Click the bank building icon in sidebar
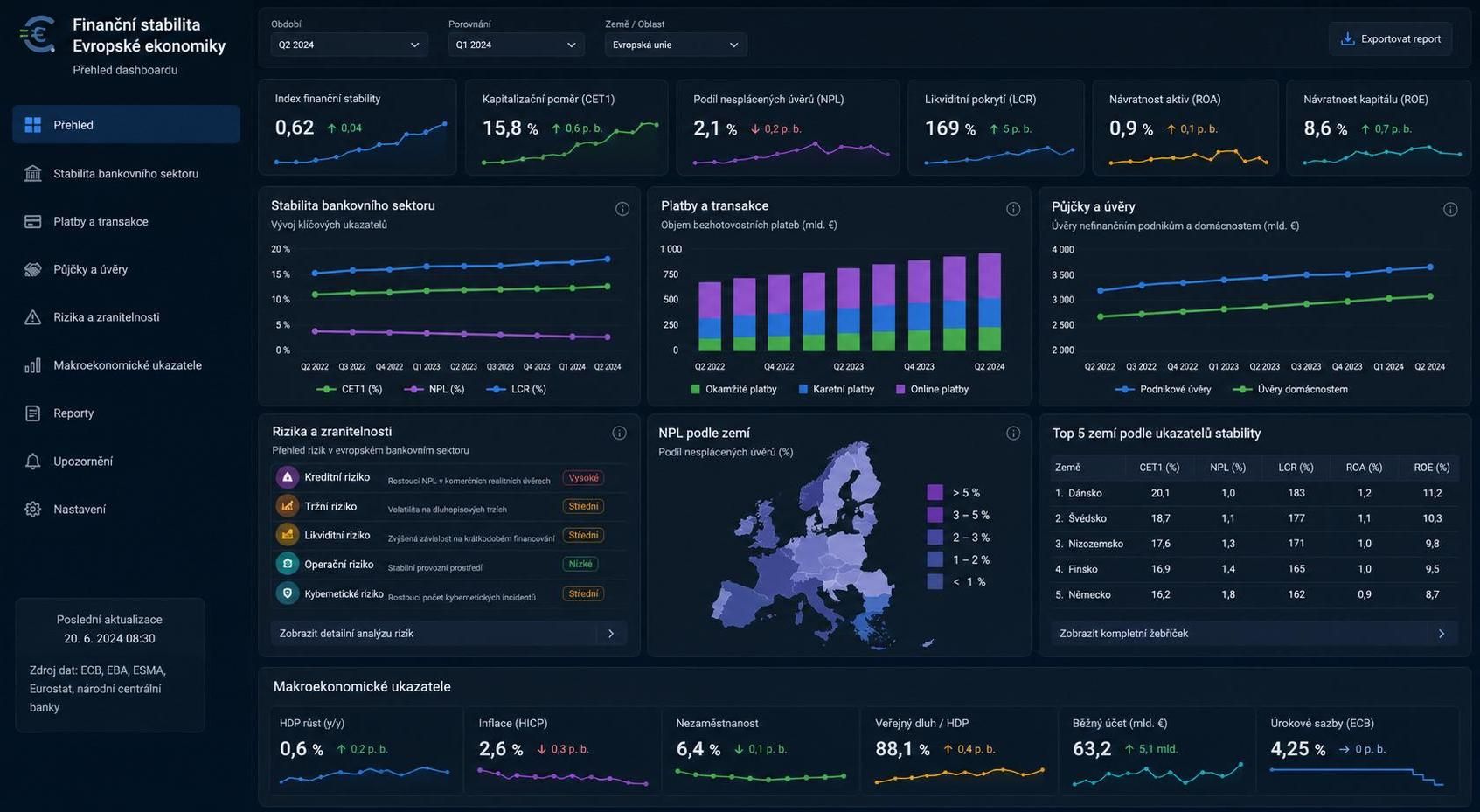Viewport: 1480px width, 812px height. [33, 173]
